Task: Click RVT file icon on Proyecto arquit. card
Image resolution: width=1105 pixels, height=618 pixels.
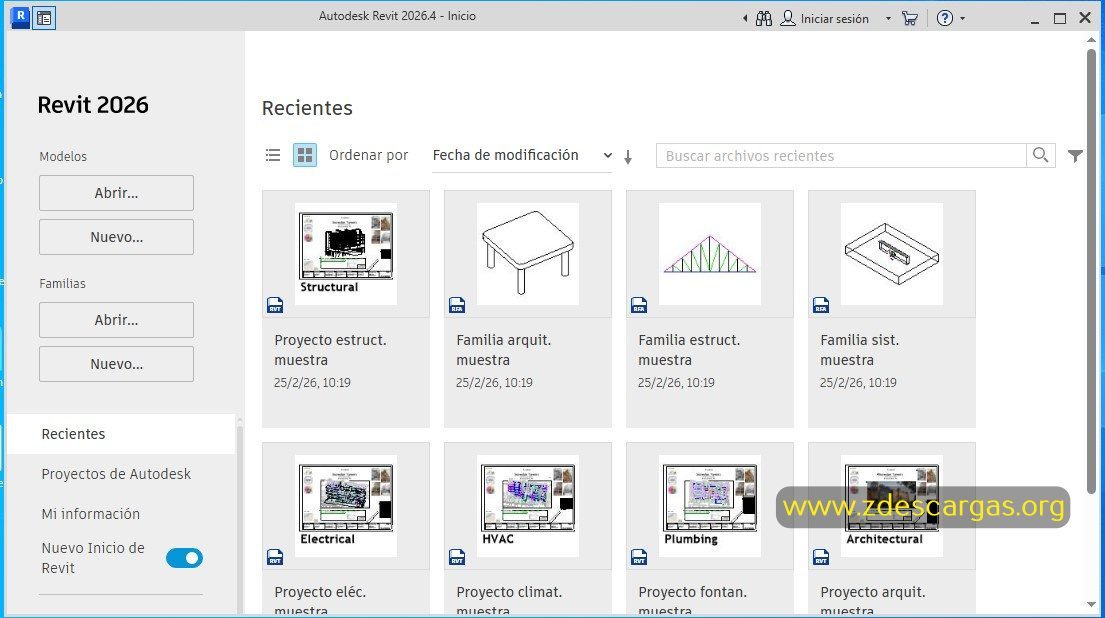Action: coord(820,557)
